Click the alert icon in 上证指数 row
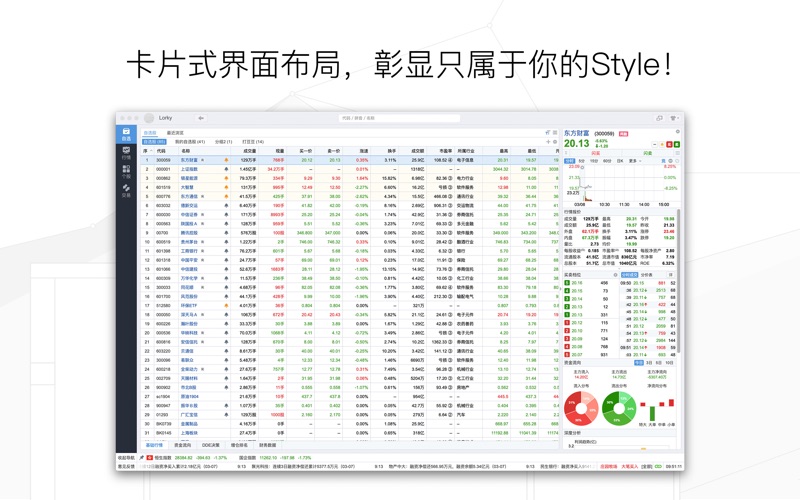This screenshot has width=800, height=500. [226, 169]
